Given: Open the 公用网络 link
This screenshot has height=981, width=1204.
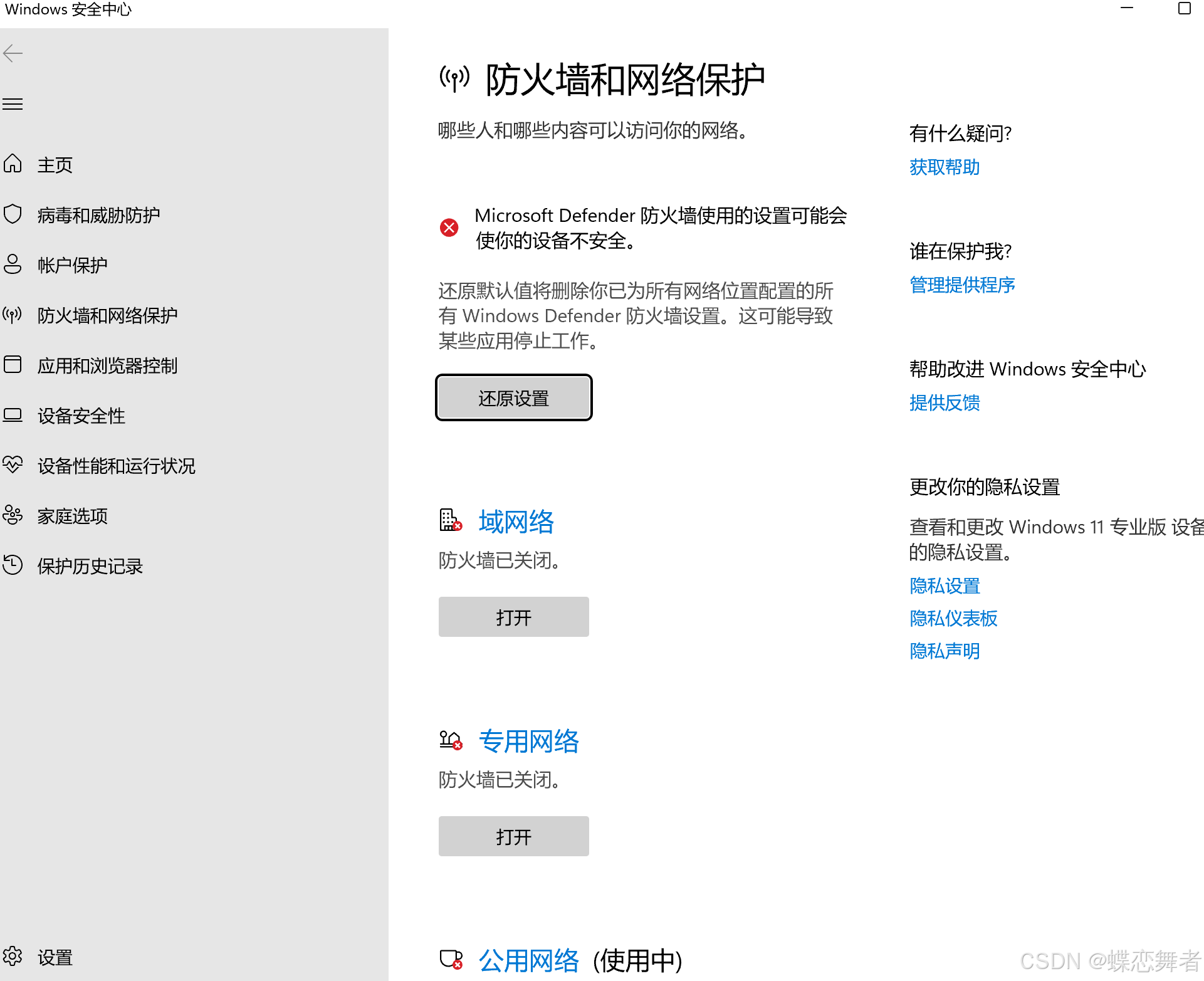Looking at the screenshot, I should 528,960.
